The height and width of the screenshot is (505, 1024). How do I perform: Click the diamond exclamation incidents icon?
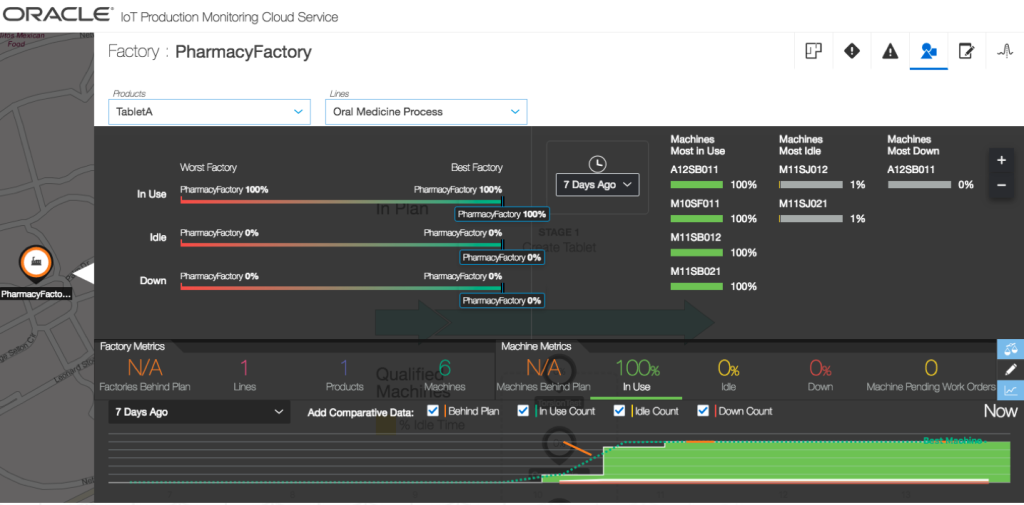tap(851, 51)
